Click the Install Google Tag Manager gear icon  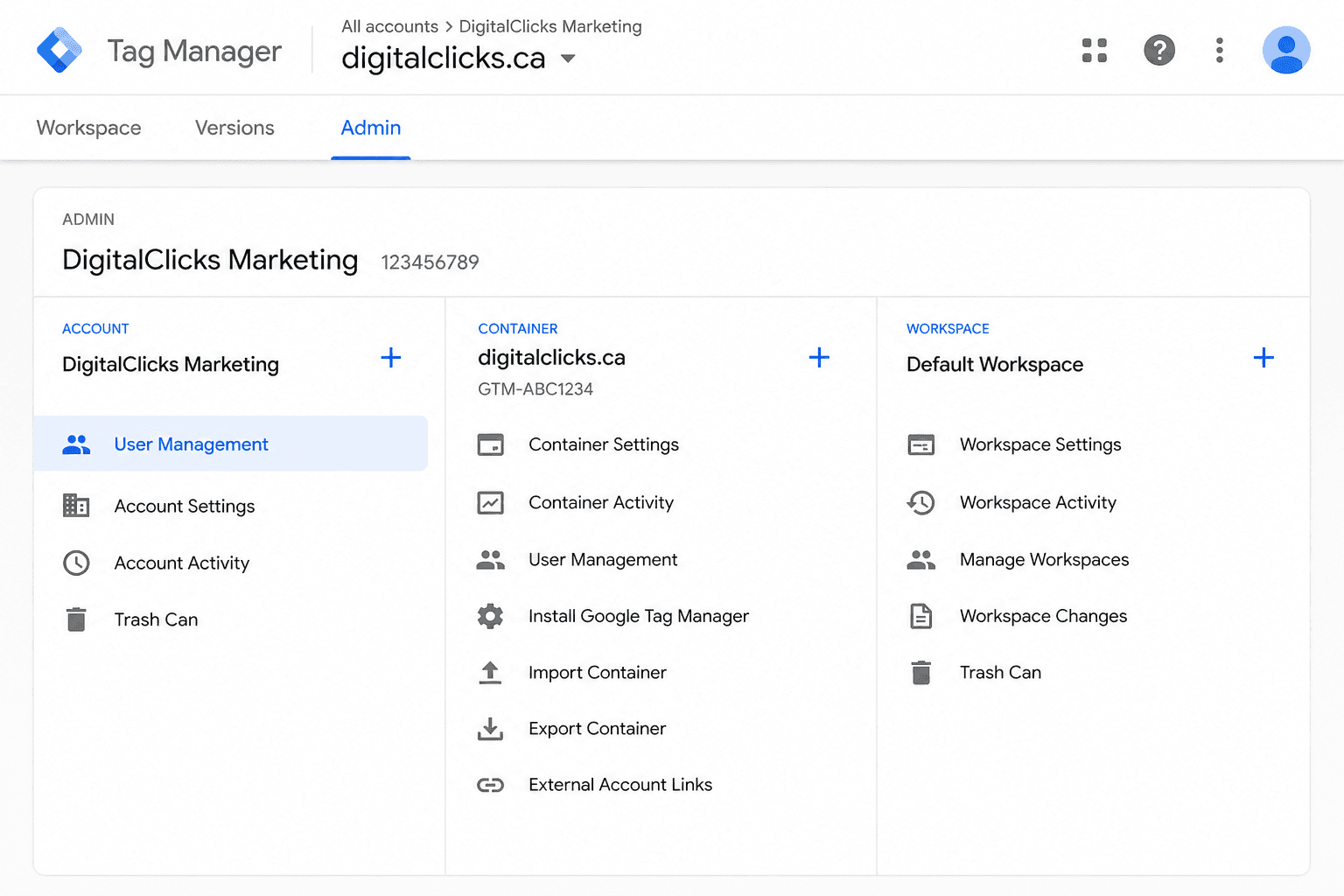click(490, 616)
